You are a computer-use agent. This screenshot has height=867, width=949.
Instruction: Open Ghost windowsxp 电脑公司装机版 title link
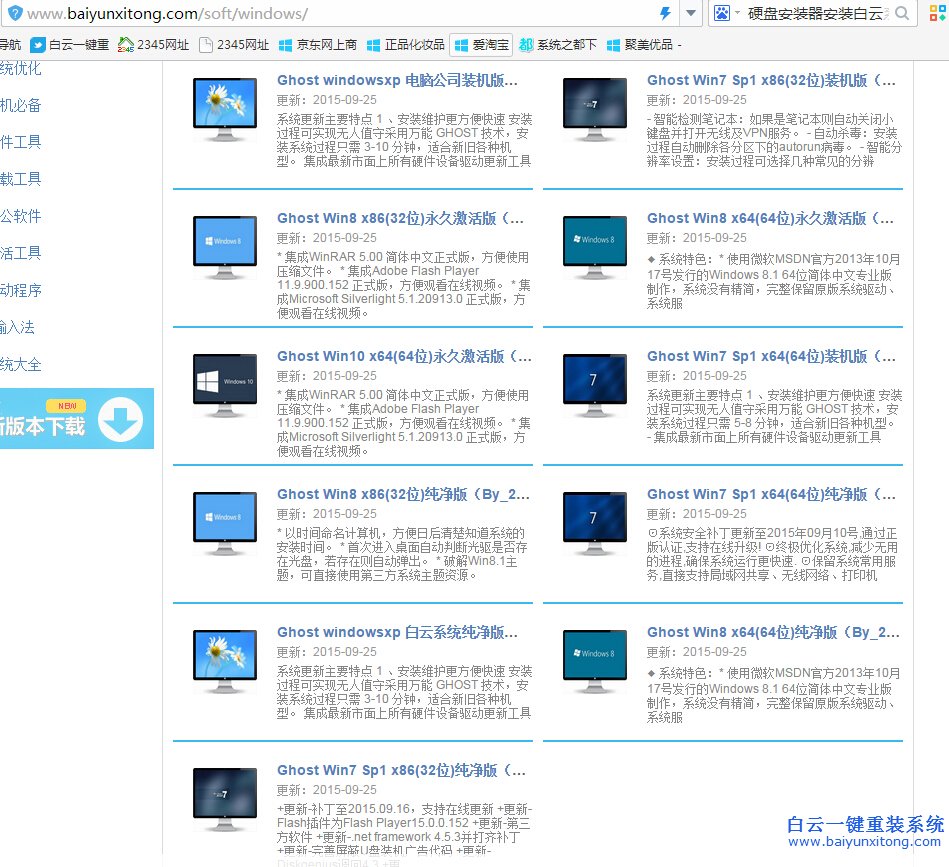point(397,80)
